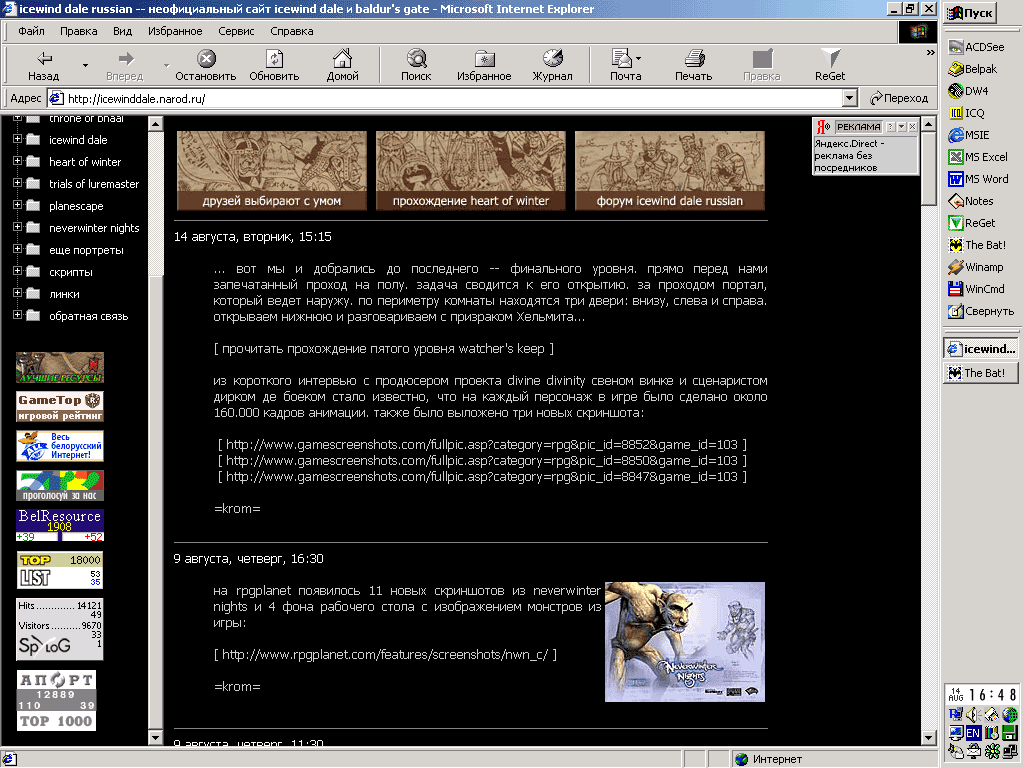
Task: Open the прохождение heart of winter banner
Action: click(471, 170)
